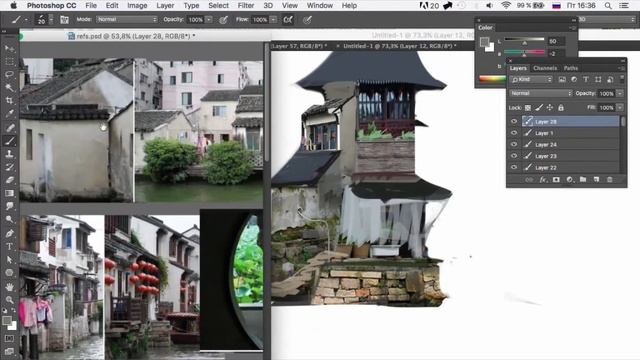This screenshot has width=640, height=360.
Task: Click the foreground color swatch in toolbox
Action: coord(7,320)
